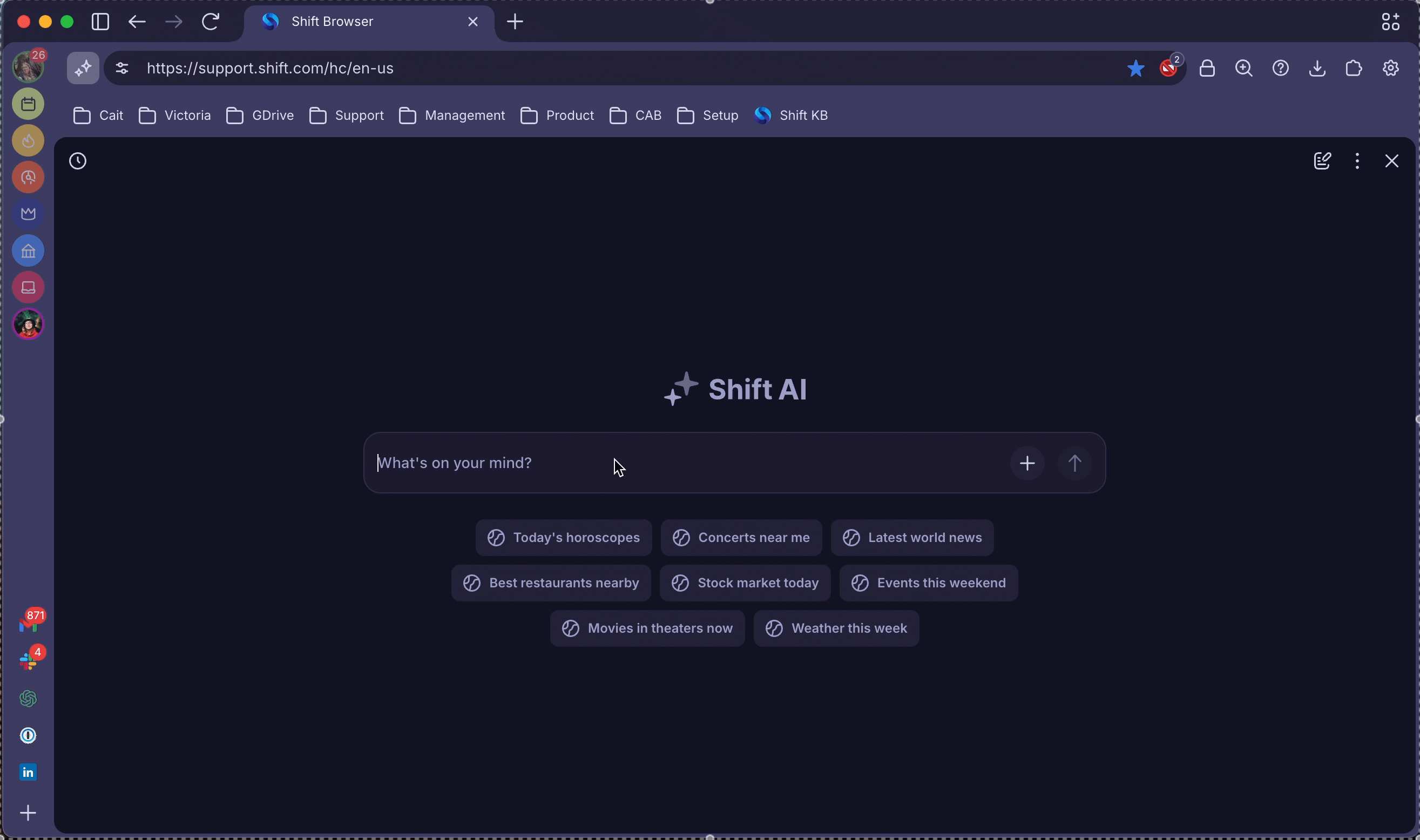
Task: Open the ChatGPT sidebar app
Action: click(x=28, y=699)
